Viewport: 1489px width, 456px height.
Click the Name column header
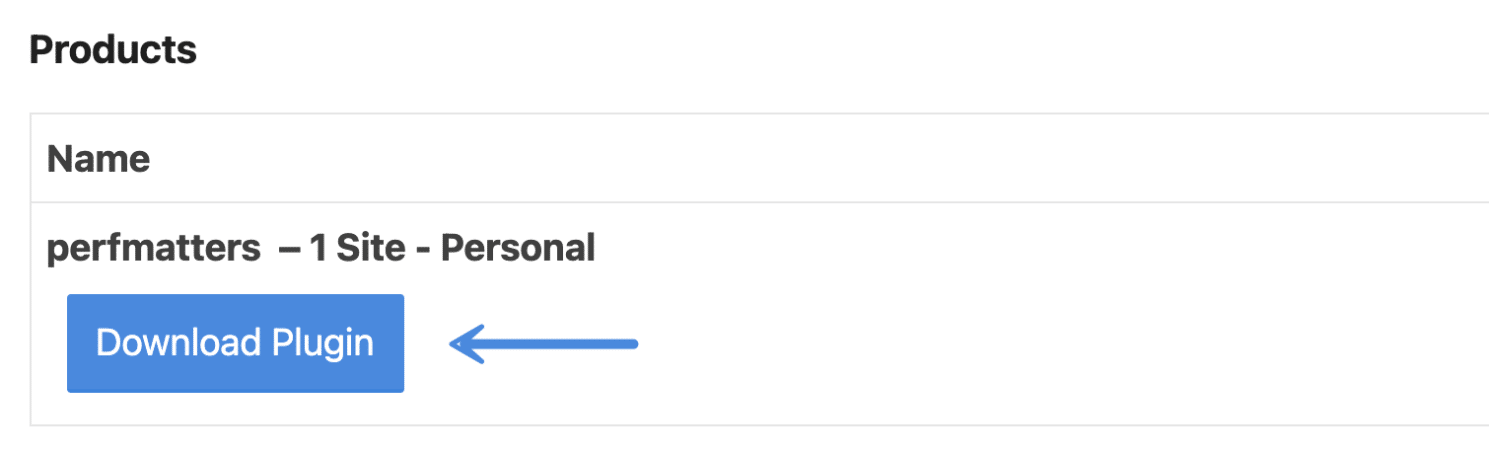98,158
